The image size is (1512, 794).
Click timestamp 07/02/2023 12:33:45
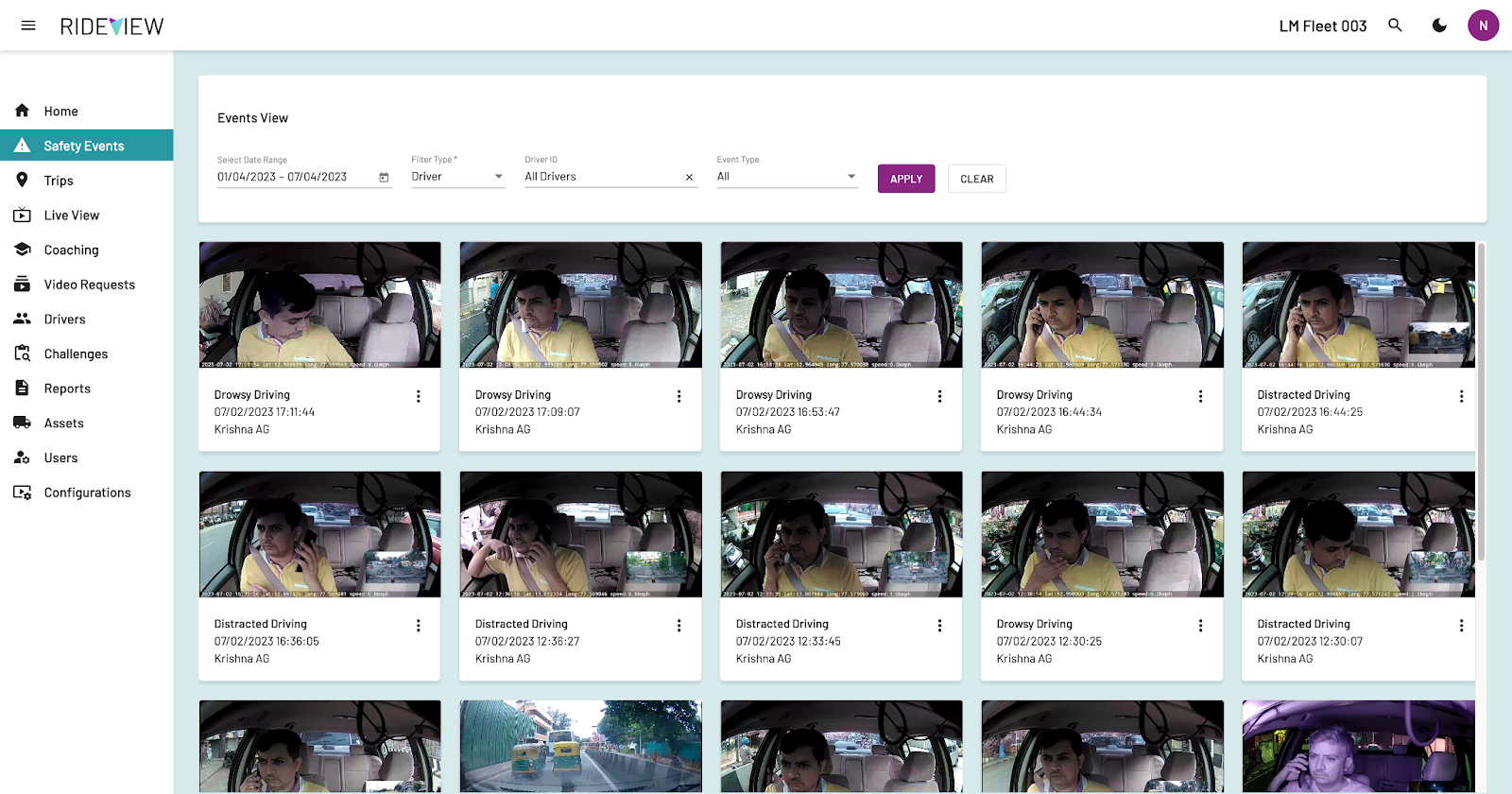(788, 642)
